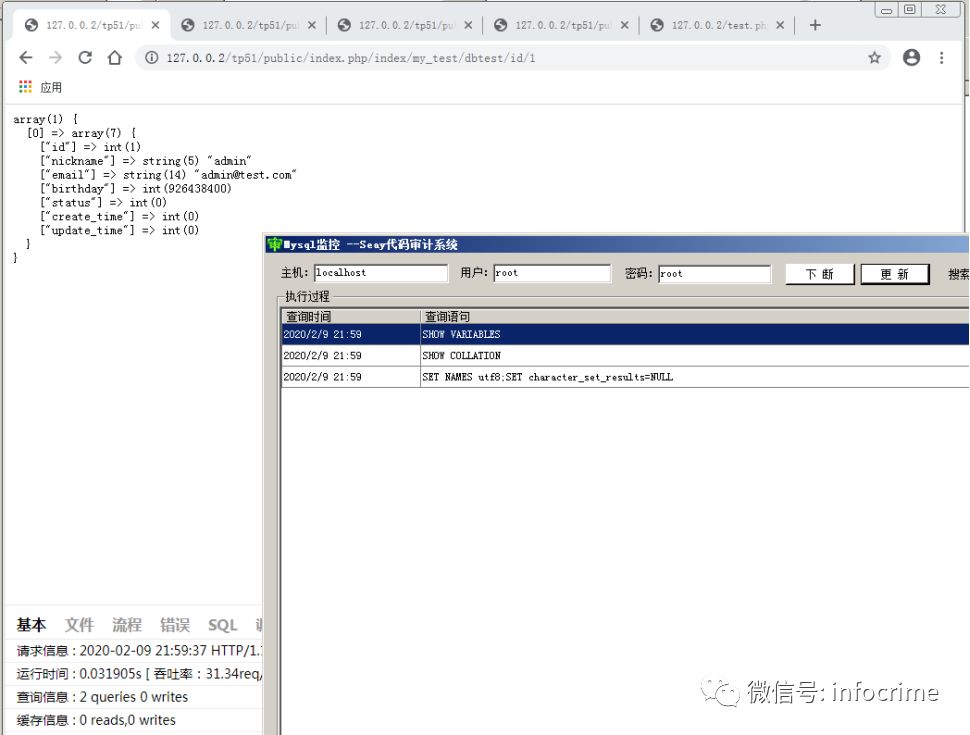Click the browser forward arrow

tap(55, 58)
